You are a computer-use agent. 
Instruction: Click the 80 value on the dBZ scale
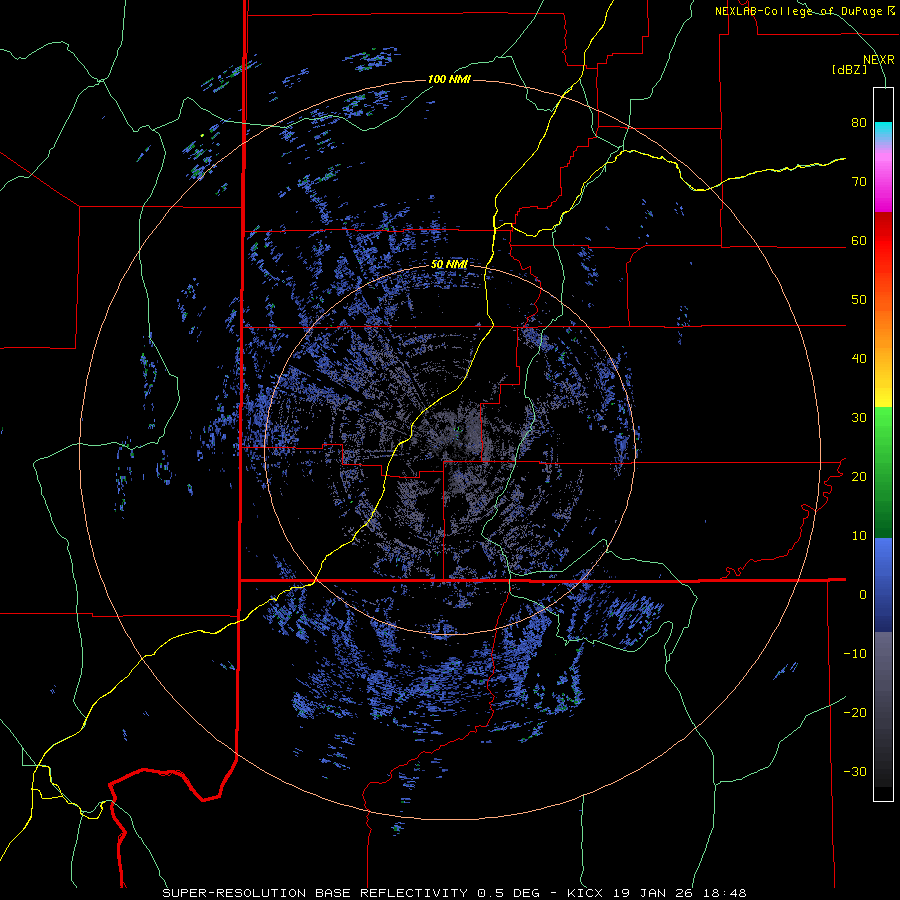(859, 123)
